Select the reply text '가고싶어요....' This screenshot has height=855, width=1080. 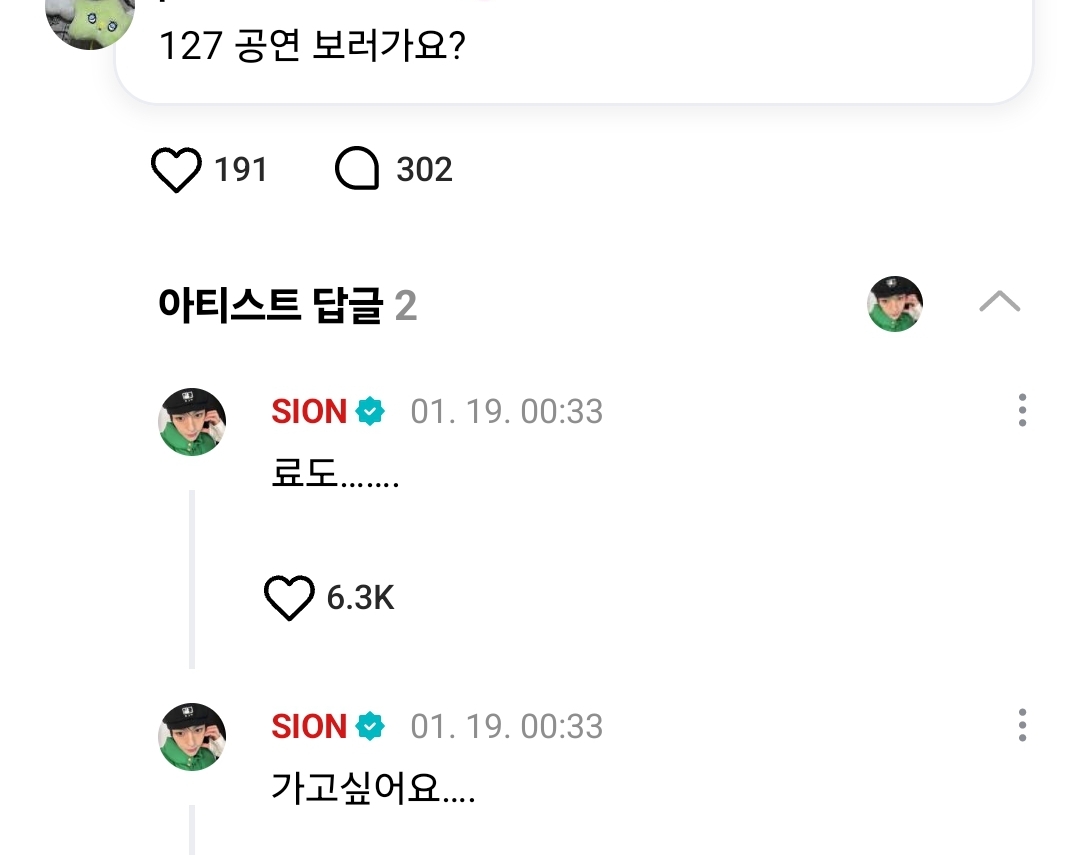point(373,788)
